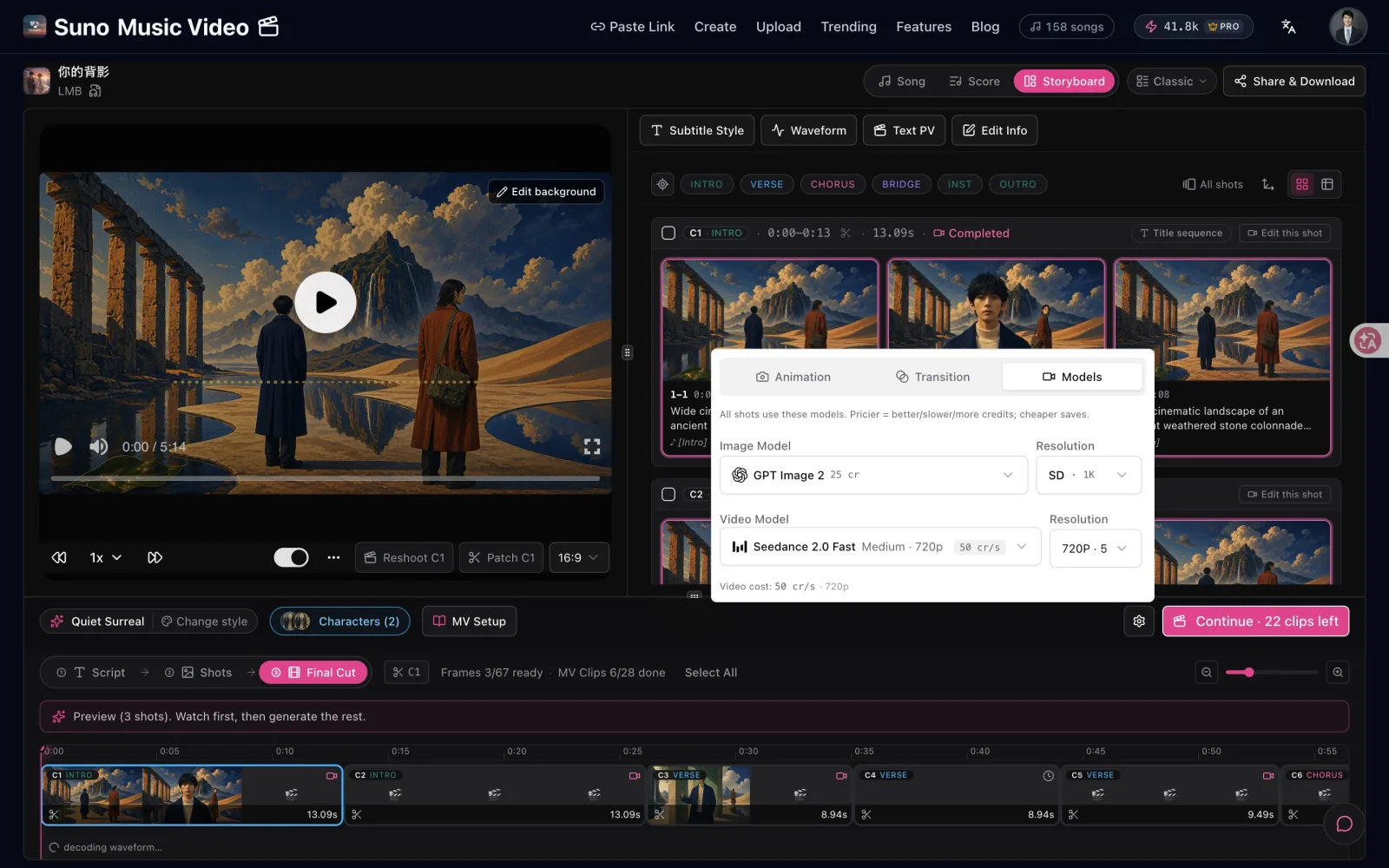Toggle the switch beside the ellipsis
Viewport: 1389px width, 868px height.
(292, 557)
